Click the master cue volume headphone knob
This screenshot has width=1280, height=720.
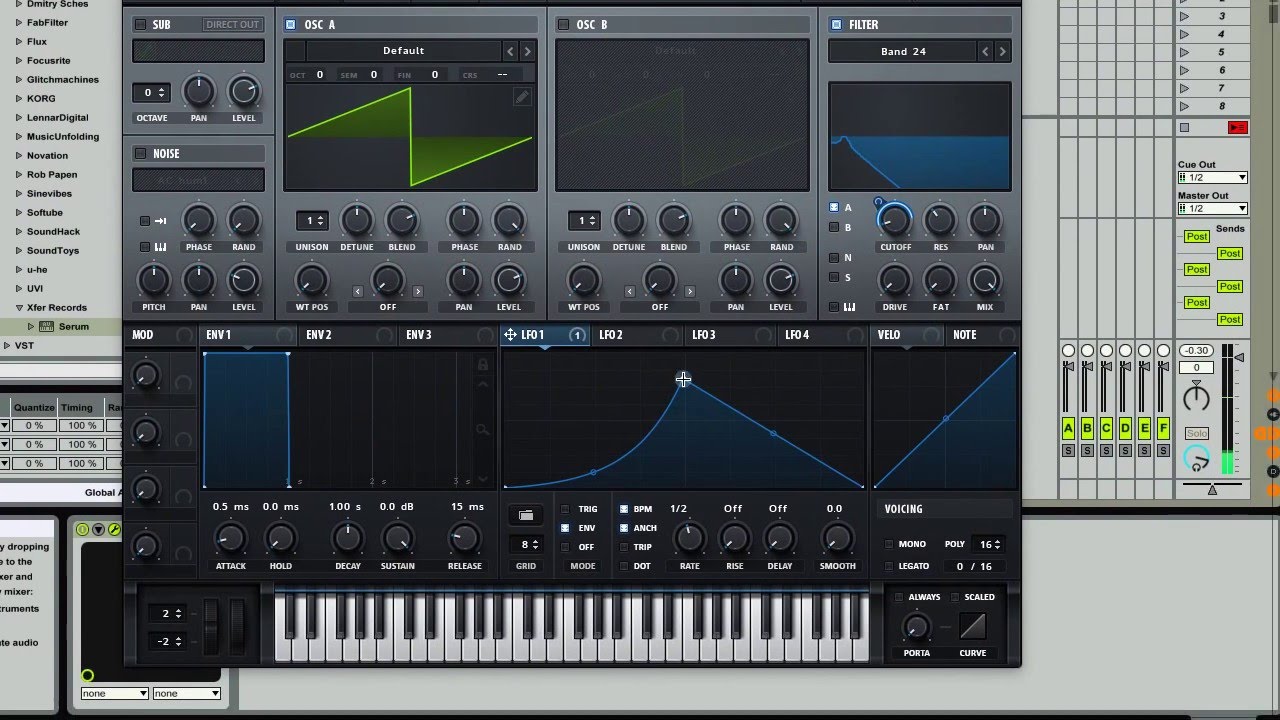[x=1196, y=459]
